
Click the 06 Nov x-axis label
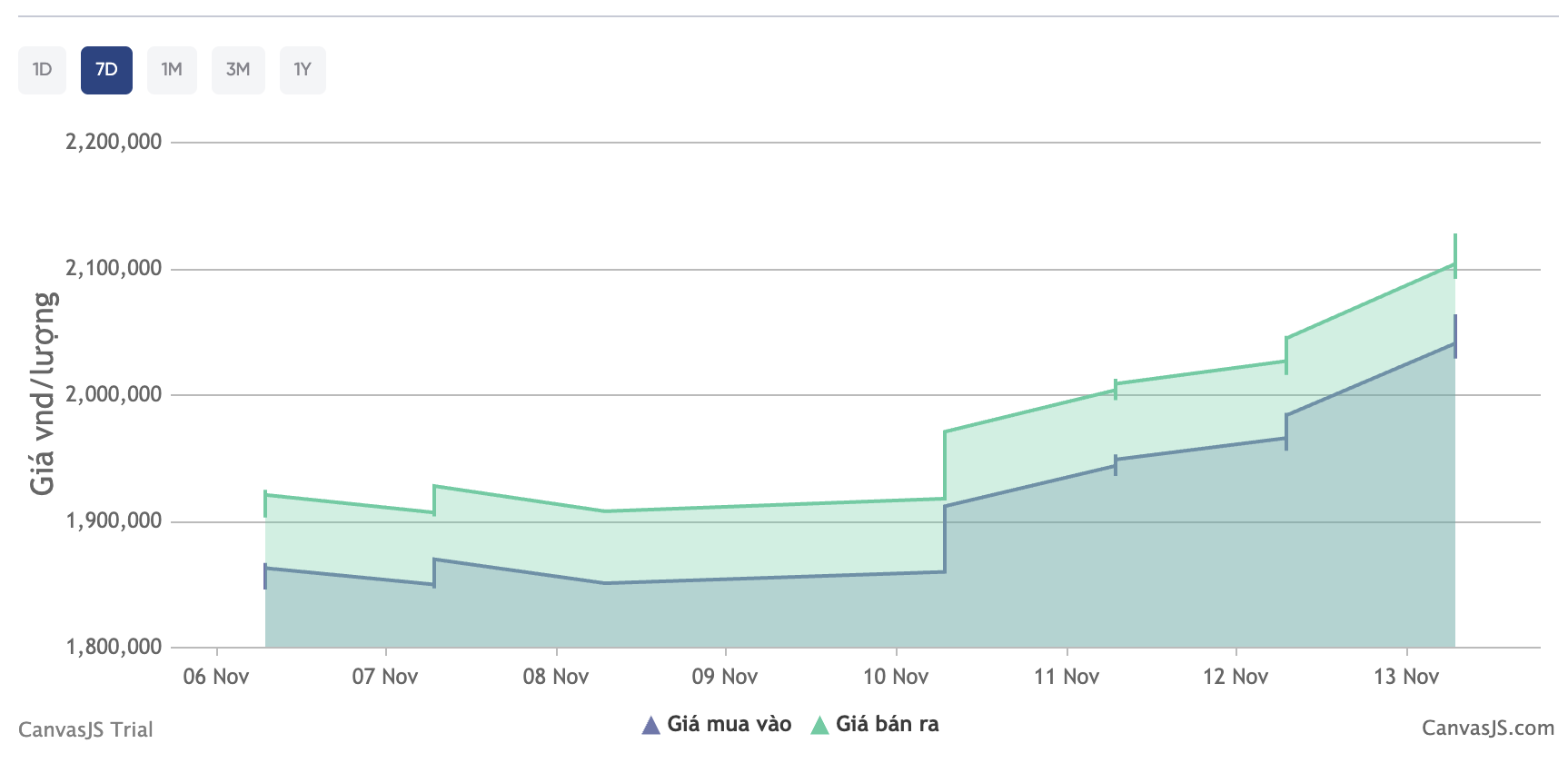coord(216,677)
